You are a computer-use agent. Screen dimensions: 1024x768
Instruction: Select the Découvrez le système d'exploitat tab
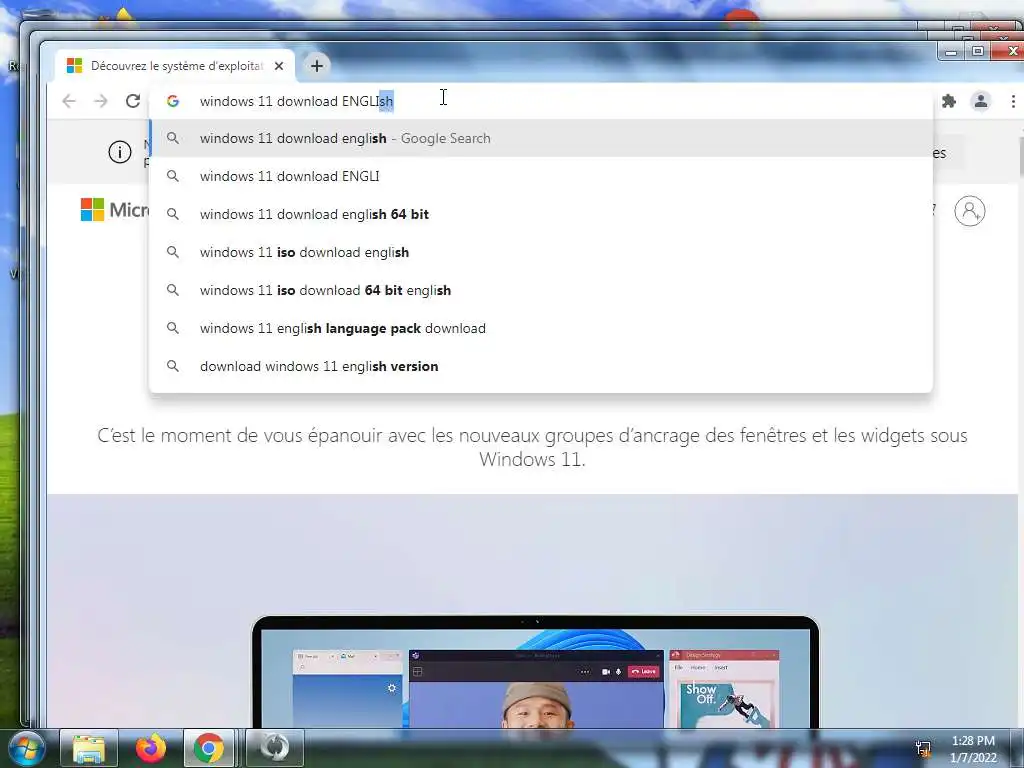[x=176, y=66]
